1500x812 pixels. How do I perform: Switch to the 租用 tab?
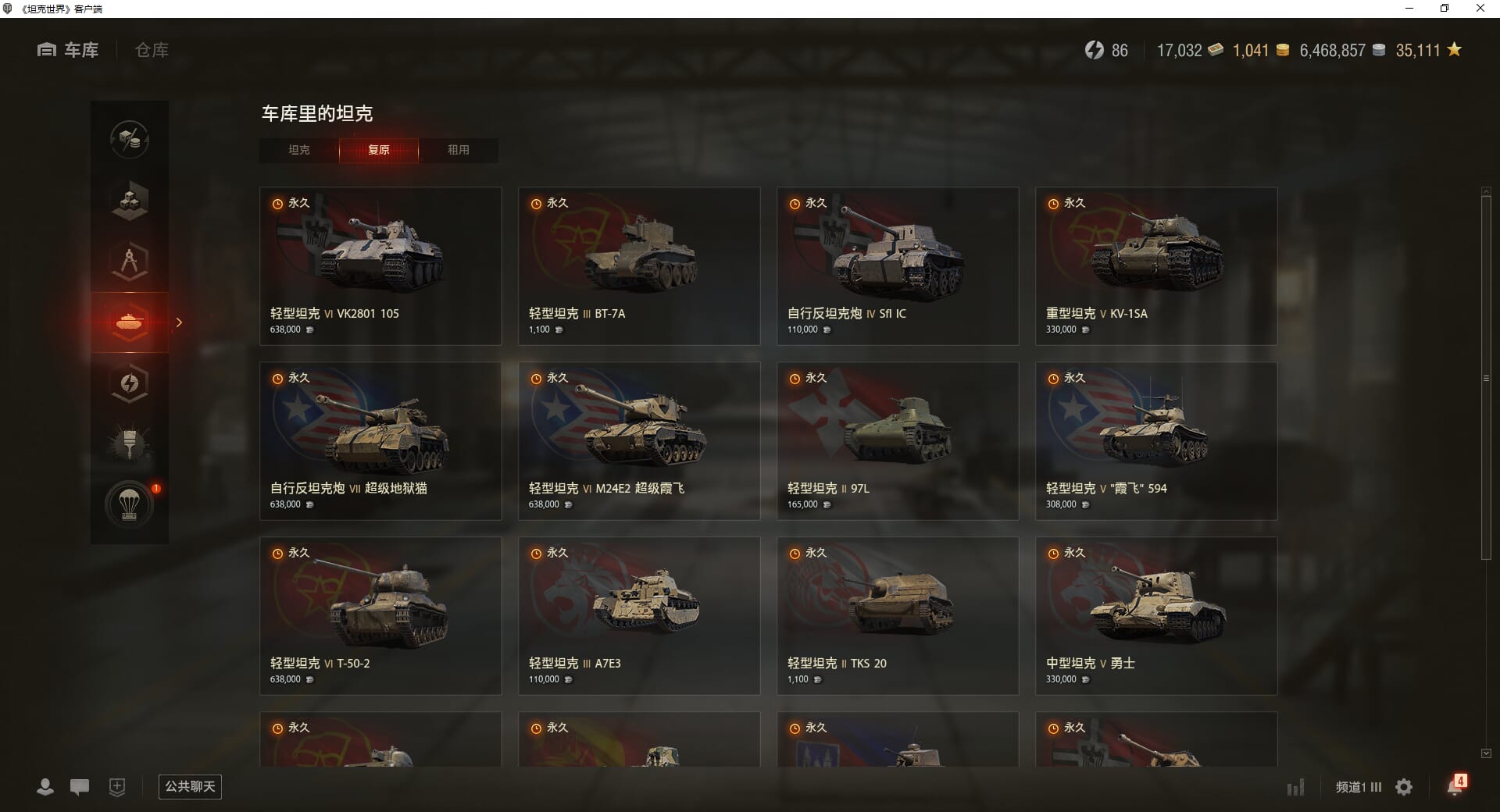pyautogui.click(x=459, y=150)
